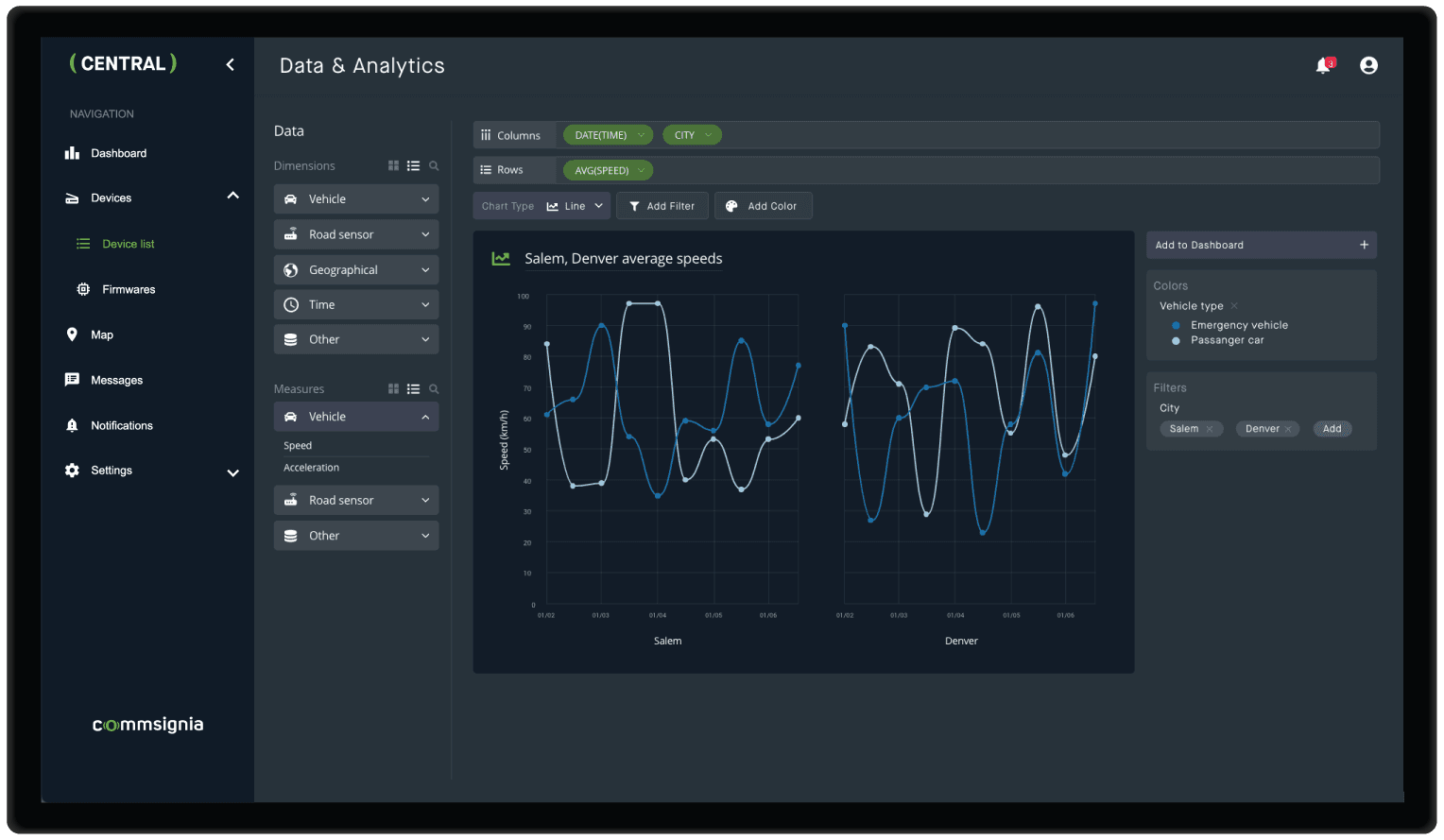
Task: Go to Map in the sidebar
Action: coord(102,334)
